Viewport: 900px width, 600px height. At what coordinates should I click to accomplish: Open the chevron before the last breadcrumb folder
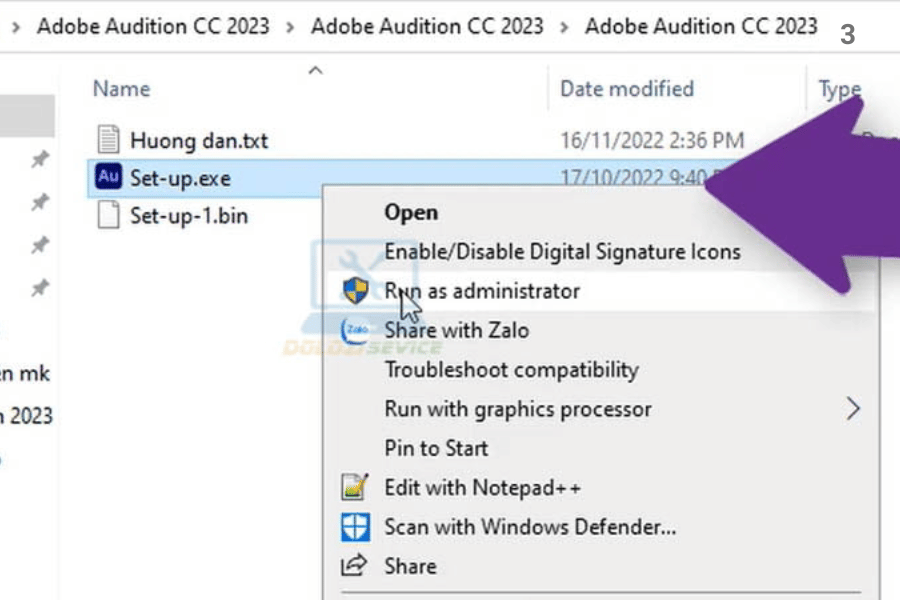tap(564, 26)
